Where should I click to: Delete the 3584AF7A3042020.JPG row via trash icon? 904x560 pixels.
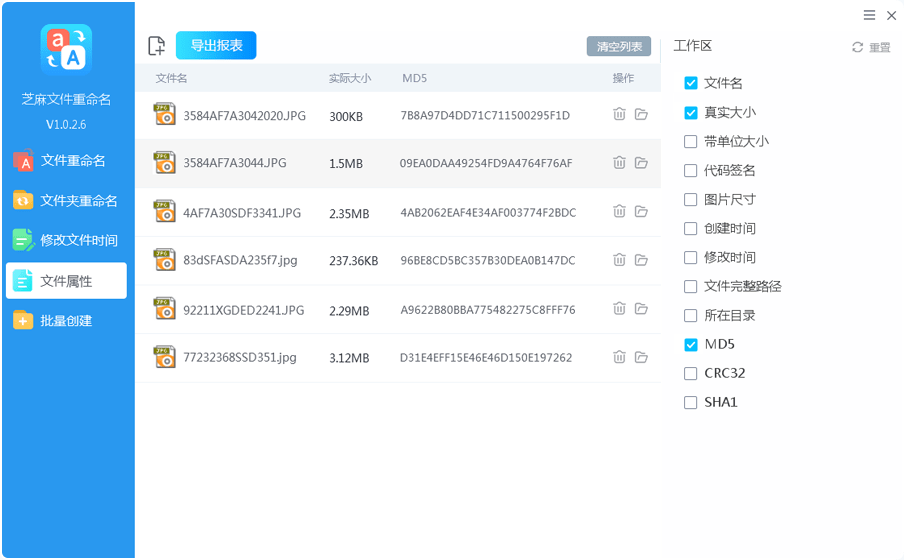coord(619,114)
